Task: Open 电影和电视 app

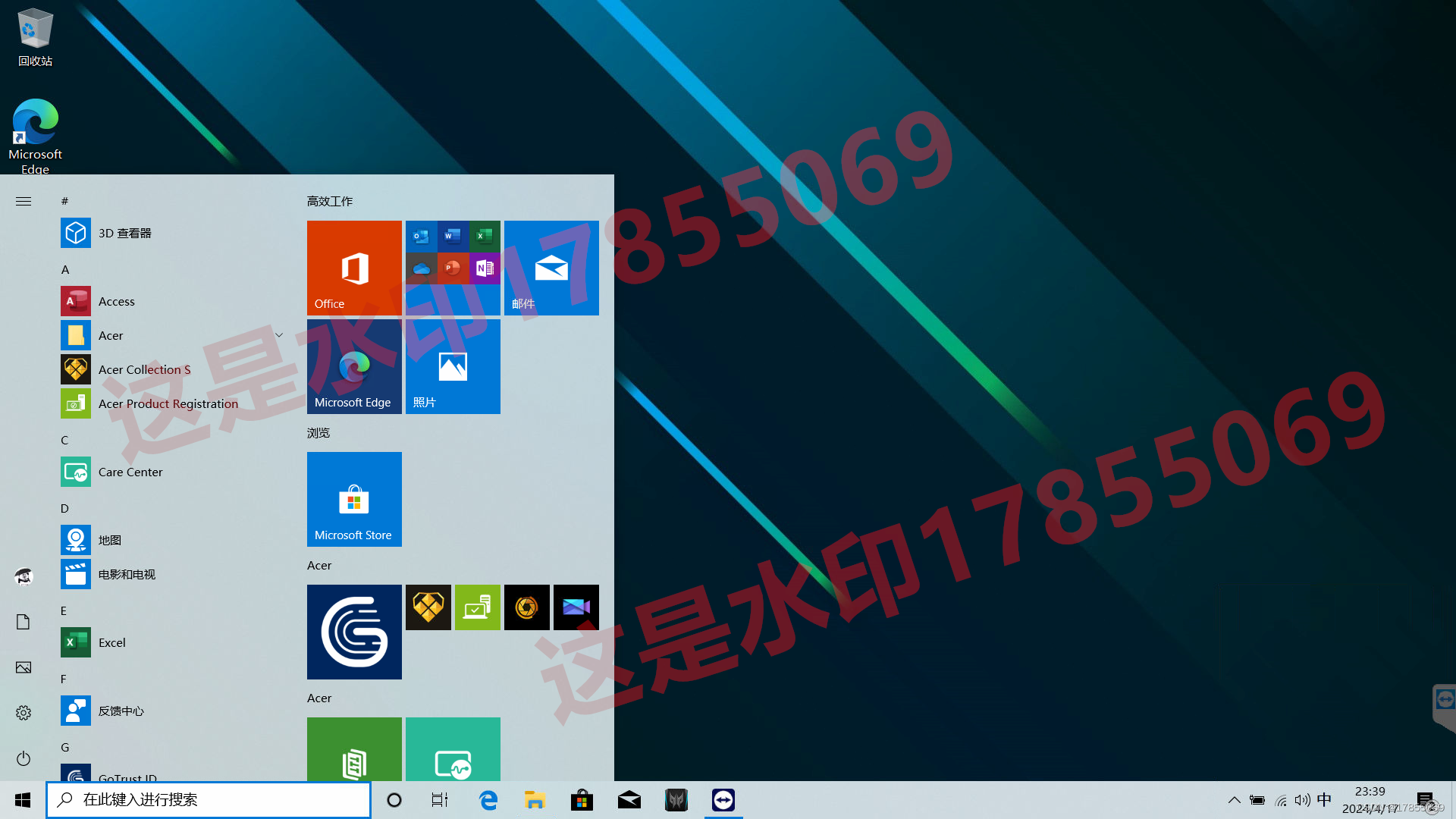Action: tap(174, 574)
